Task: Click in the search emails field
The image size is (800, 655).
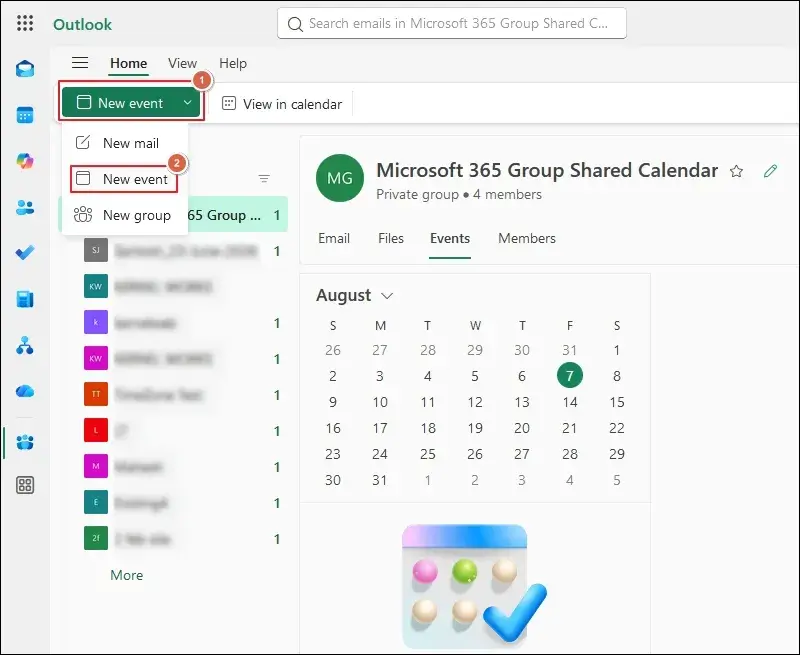Action: point(452,23)
